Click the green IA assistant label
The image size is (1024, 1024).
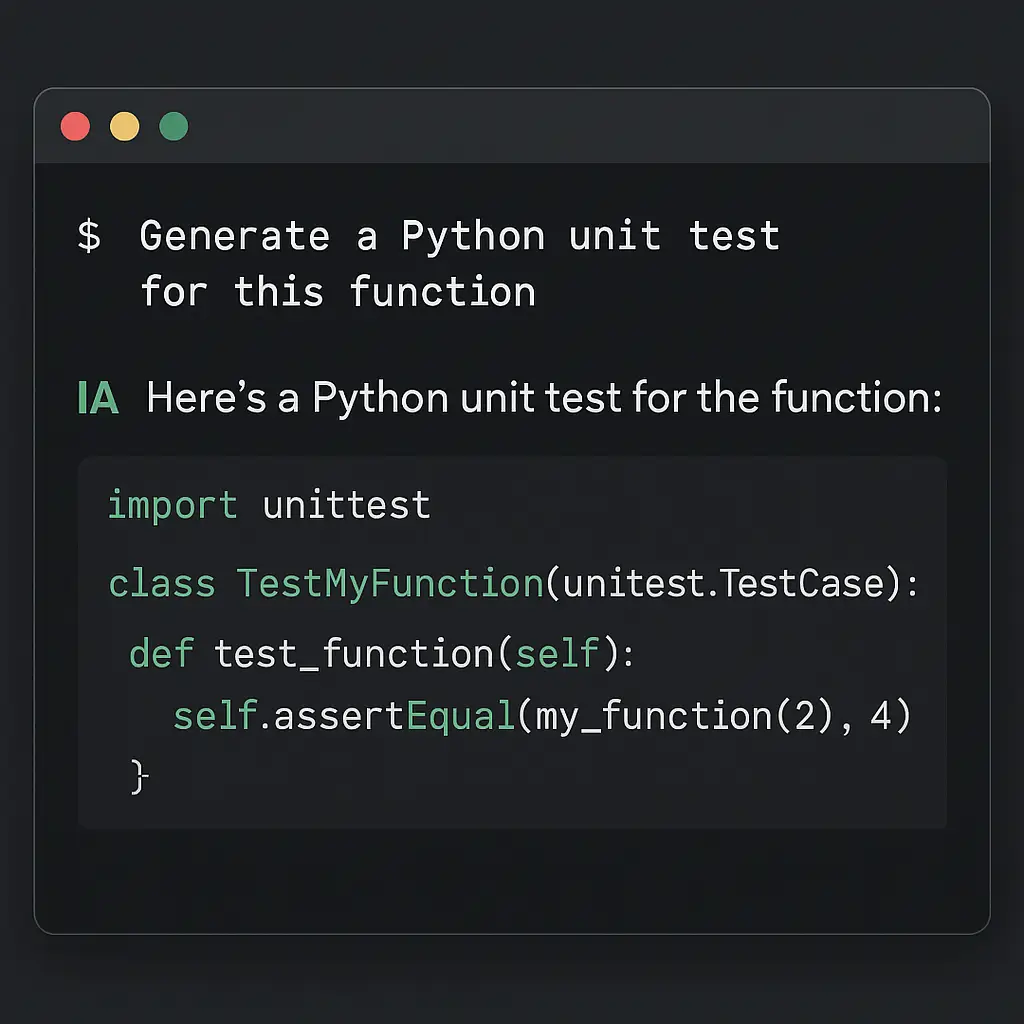tap(98, 399)
